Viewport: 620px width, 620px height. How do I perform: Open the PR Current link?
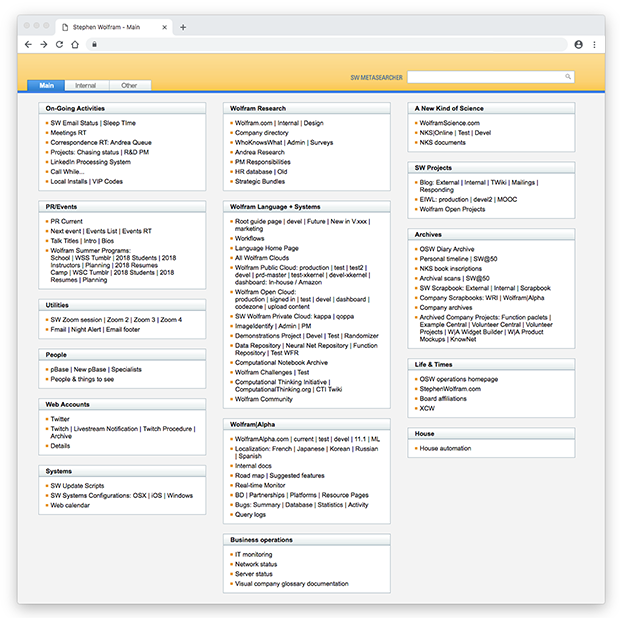tap(66, 221)
